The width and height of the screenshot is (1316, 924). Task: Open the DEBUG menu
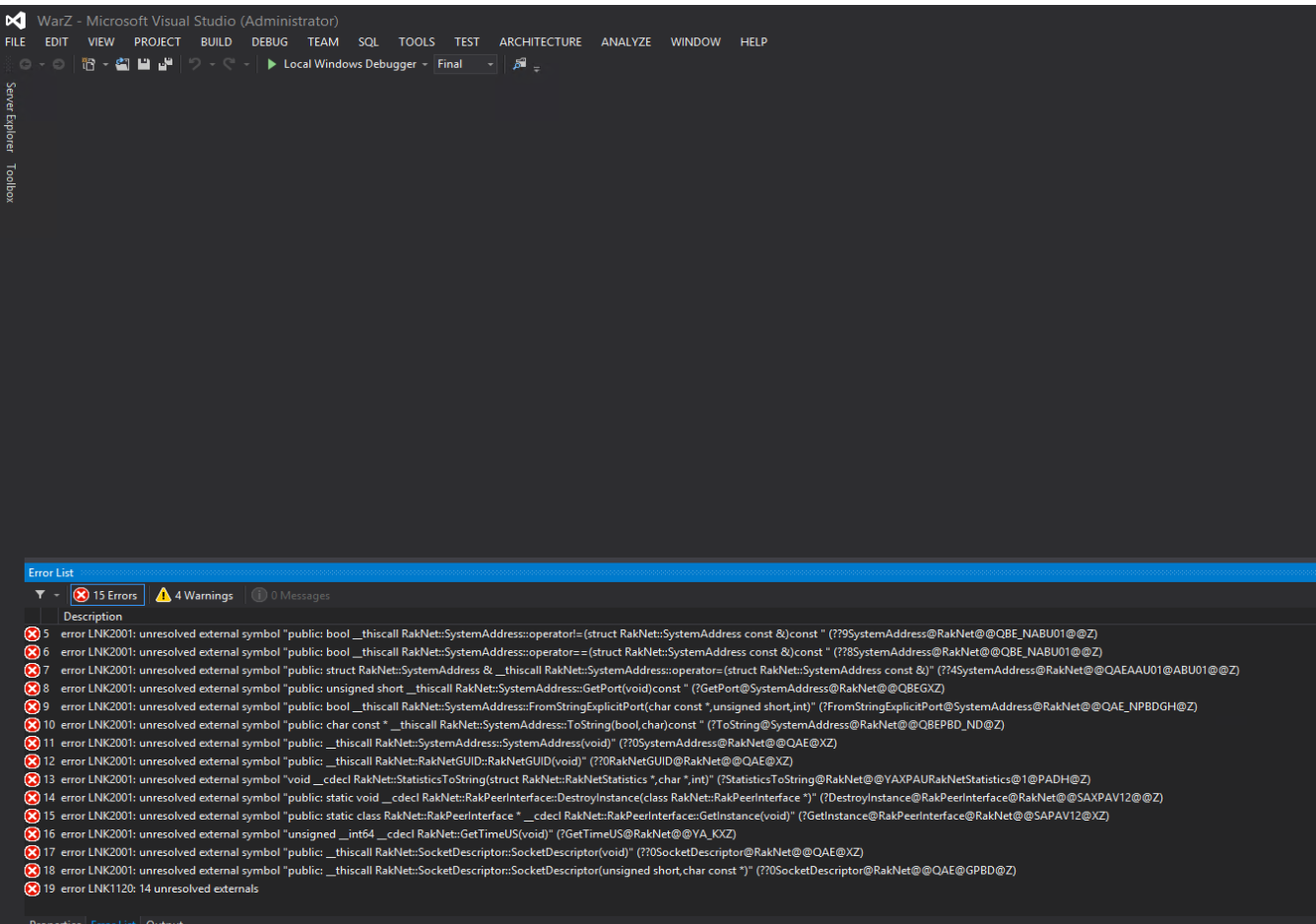coord(269,42)
